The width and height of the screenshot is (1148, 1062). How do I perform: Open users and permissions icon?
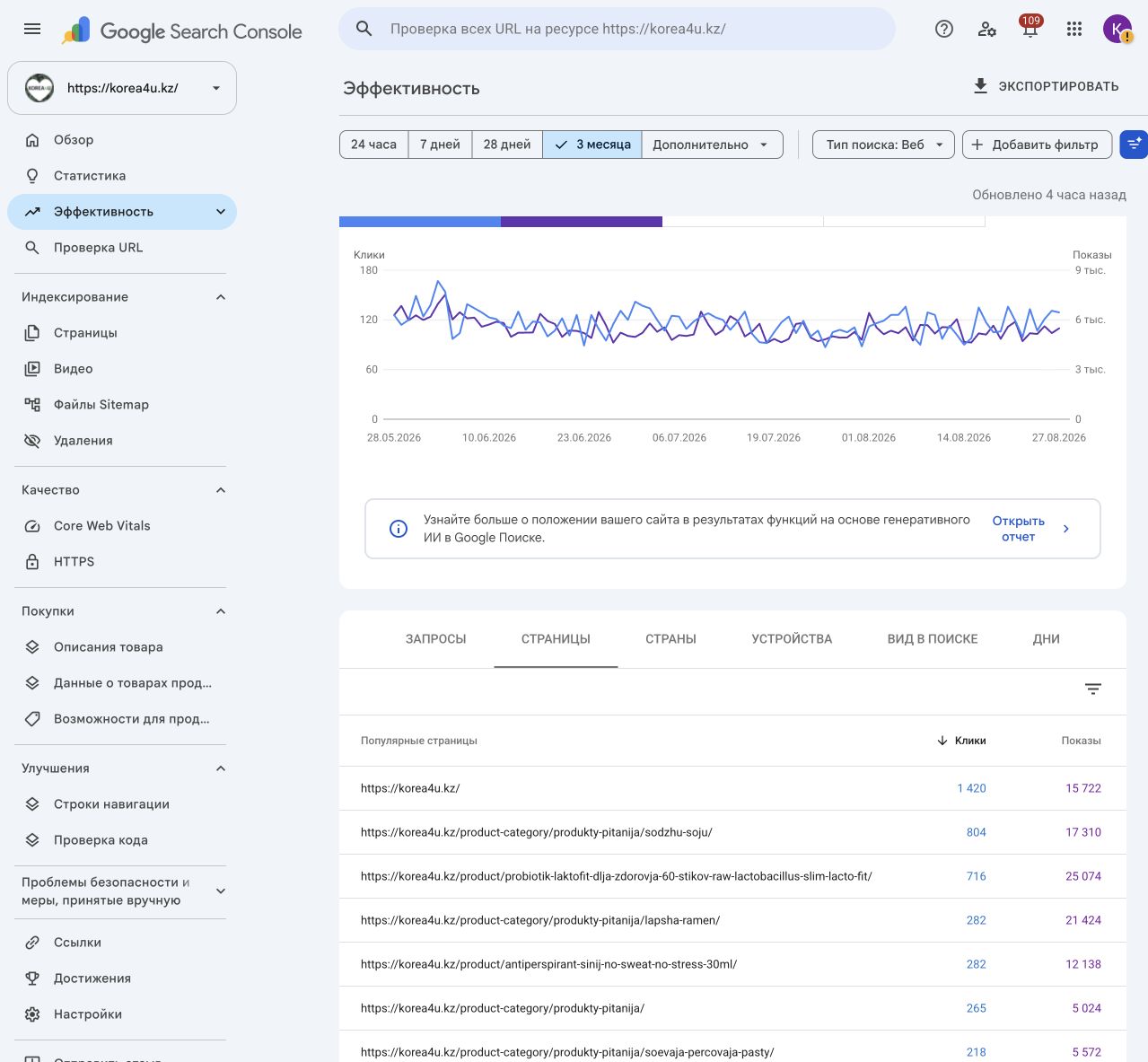[x=987, y=29]
